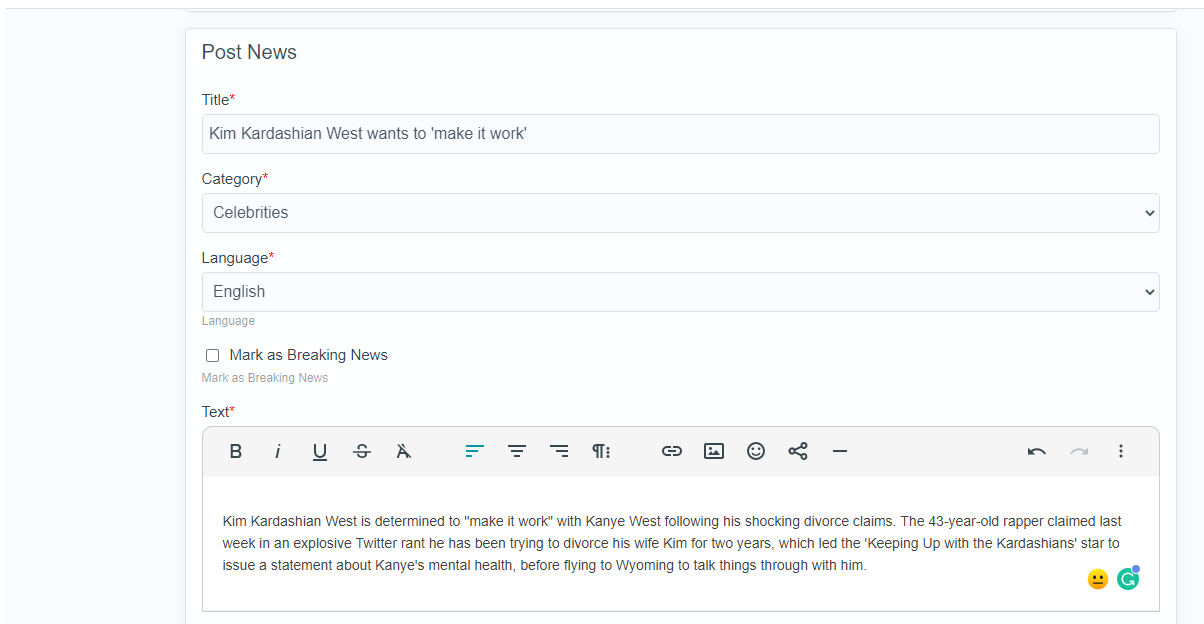Apply strikethrough to the text
This screenshot has height=624, width=1204.
(362, 451)
